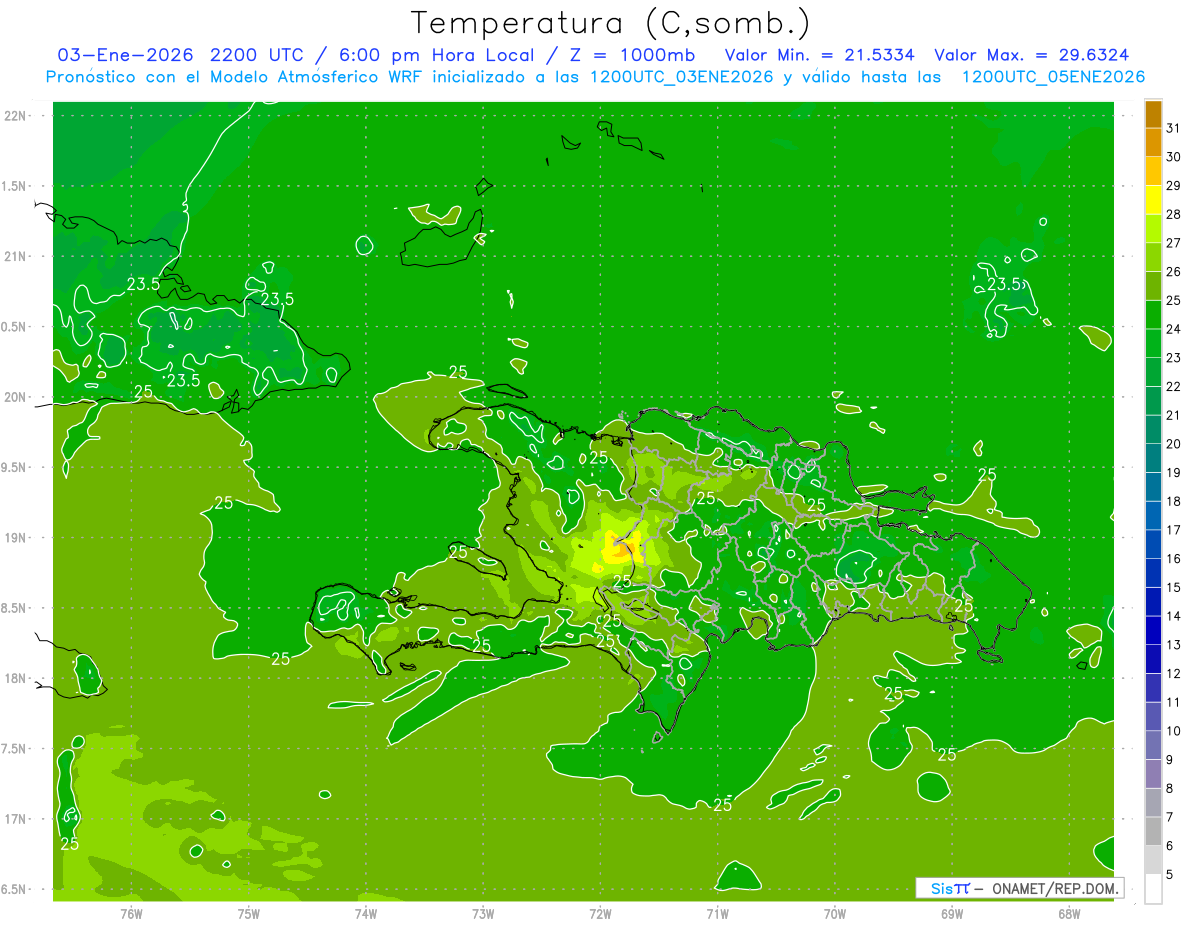Screen dimensions: 1200x927
Task: Pick the color bar segment between 16 and 17
Action: [1153, 545]
